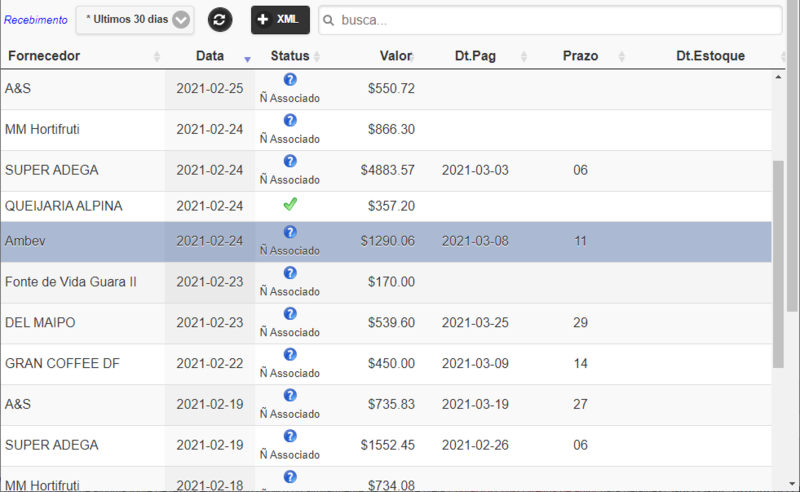
Task: Open the Ultimos 30 dias period dropdown
Action: pyautogui.click(x=135, y=20)
